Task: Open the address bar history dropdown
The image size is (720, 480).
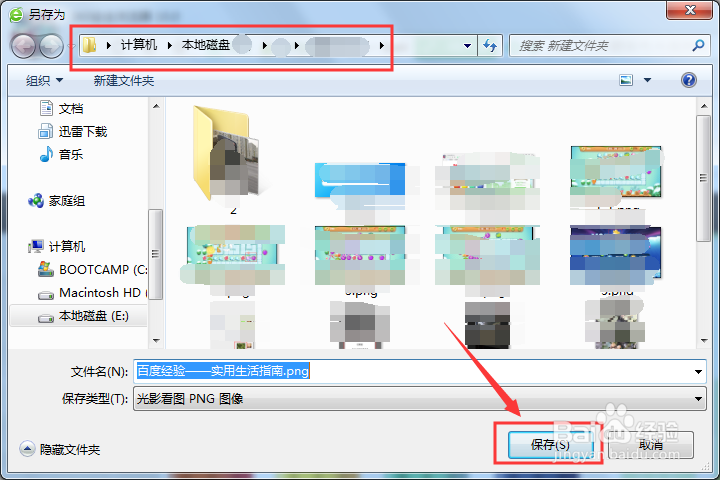Action: click(x=467, y=46)
